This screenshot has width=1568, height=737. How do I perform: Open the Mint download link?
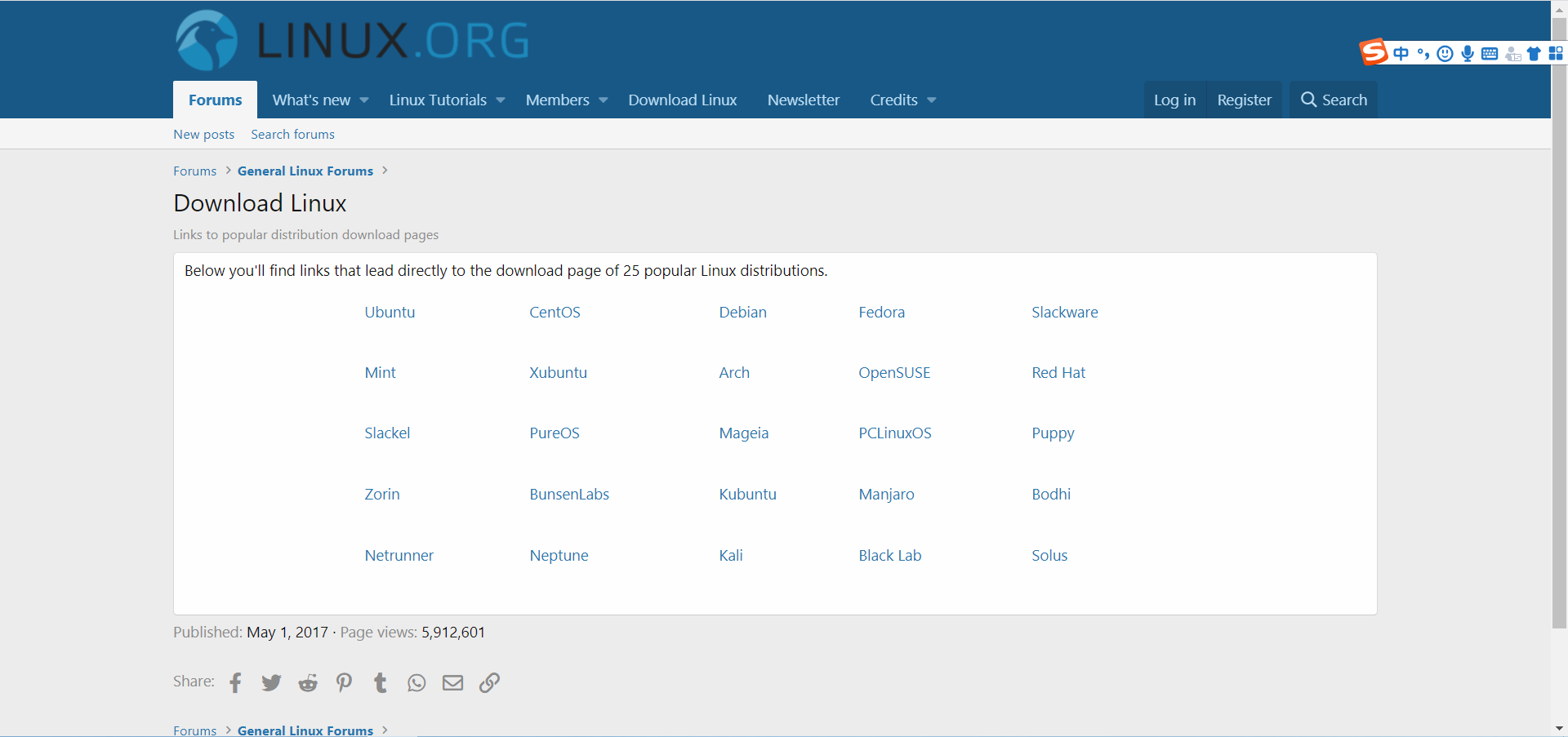(380, 372)
